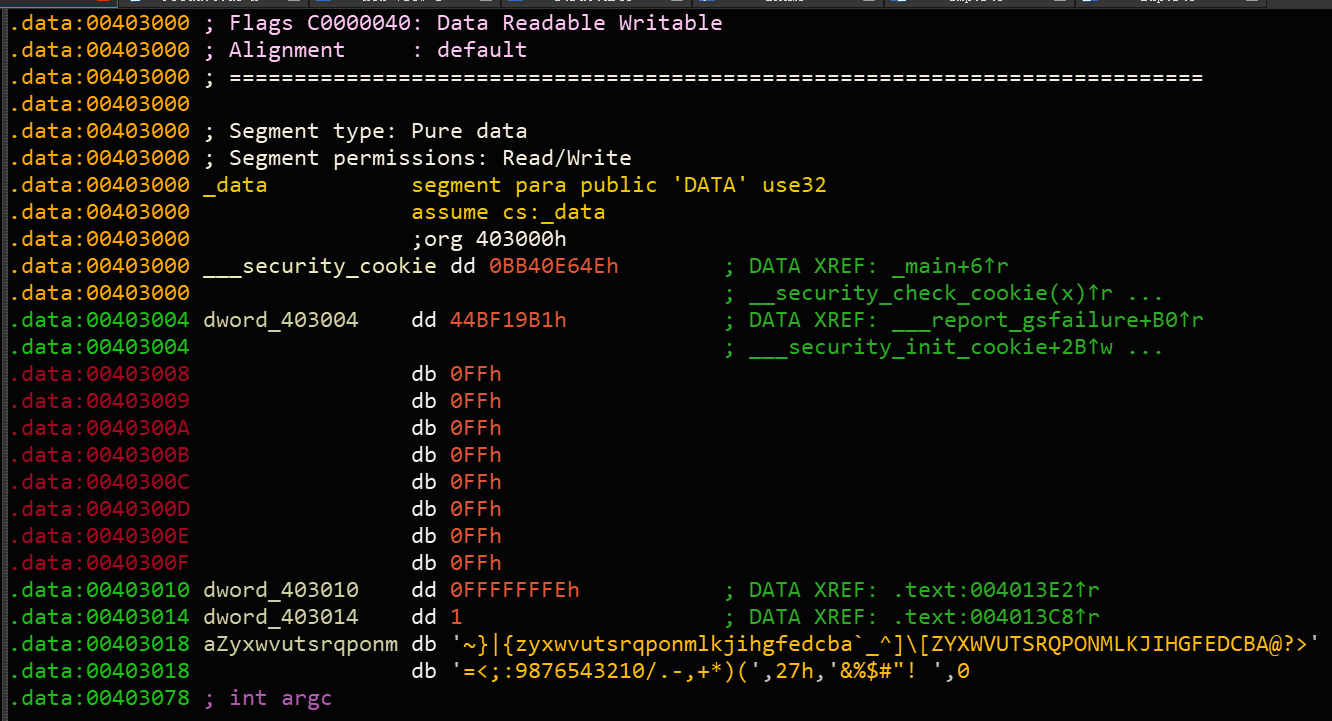
Task: Click the segment para public 'DATA' use32 text
Action: click(x=619, y=185)
